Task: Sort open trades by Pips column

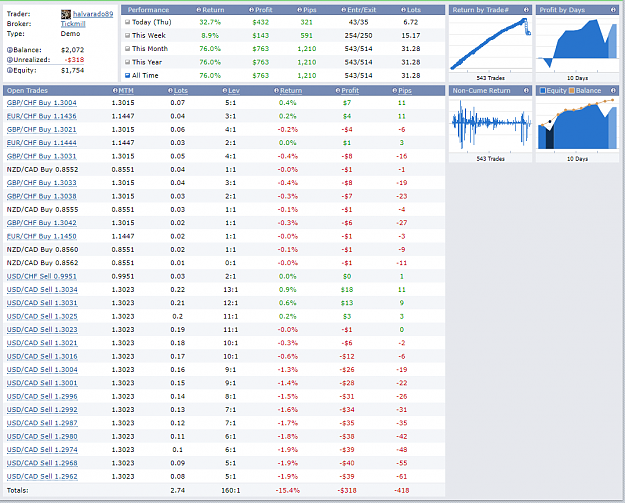Action: (405, 90)
